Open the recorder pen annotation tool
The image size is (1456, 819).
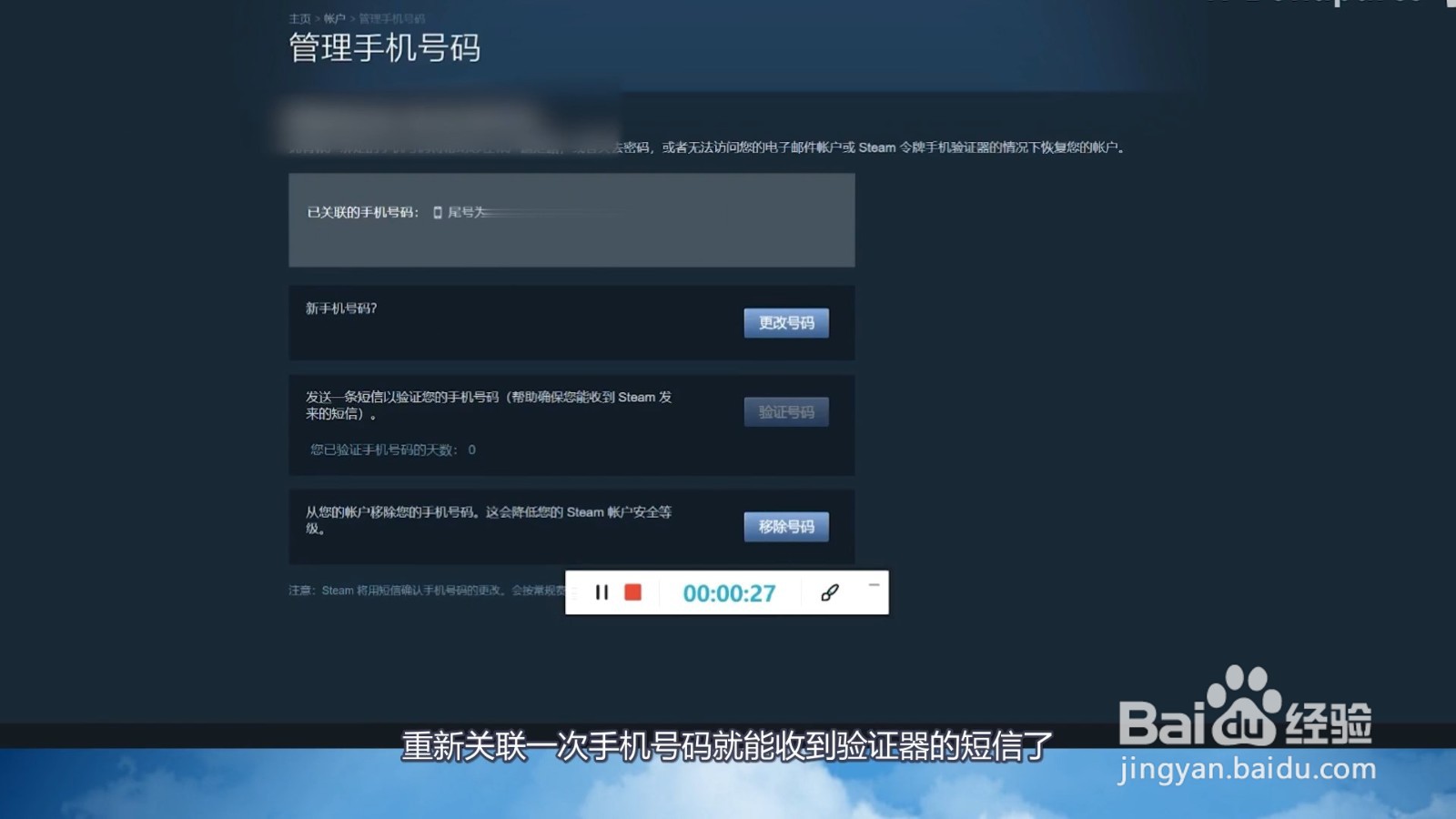830,592
